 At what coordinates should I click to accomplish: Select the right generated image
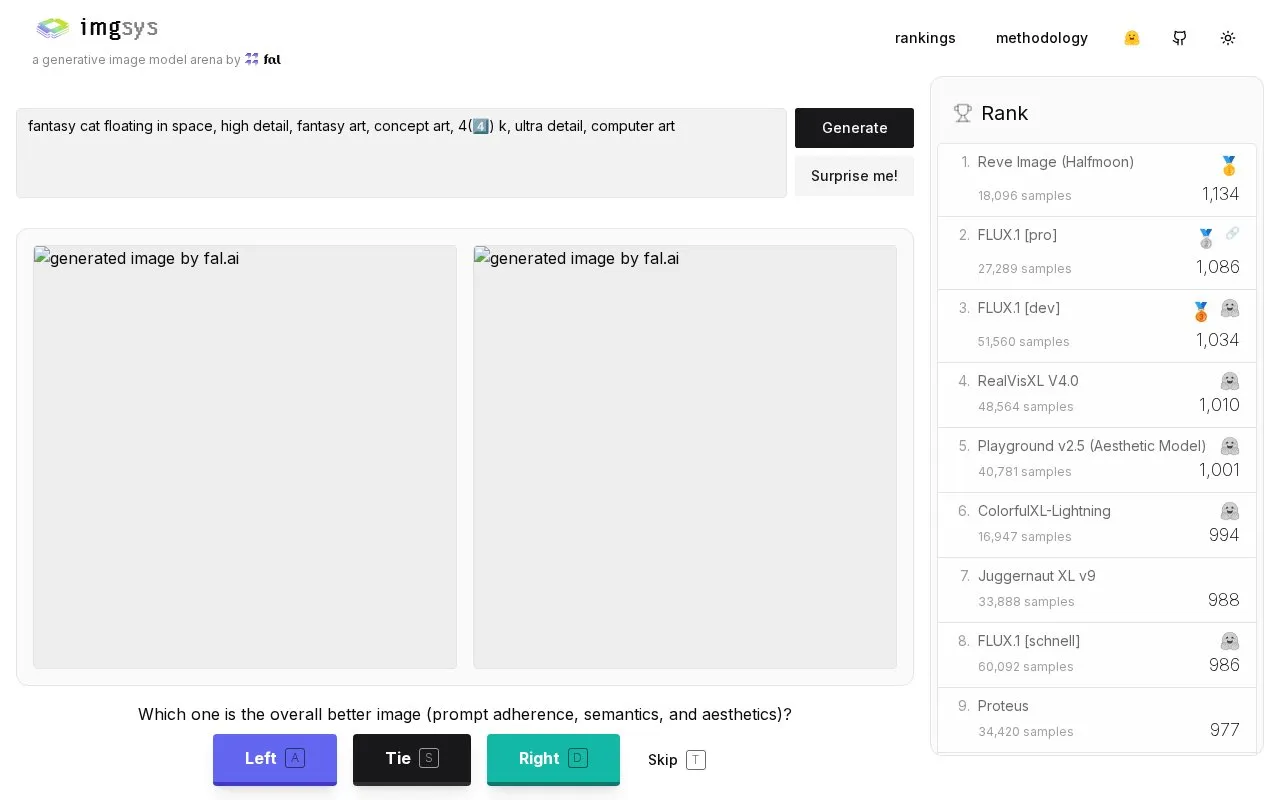pos(685,457)
